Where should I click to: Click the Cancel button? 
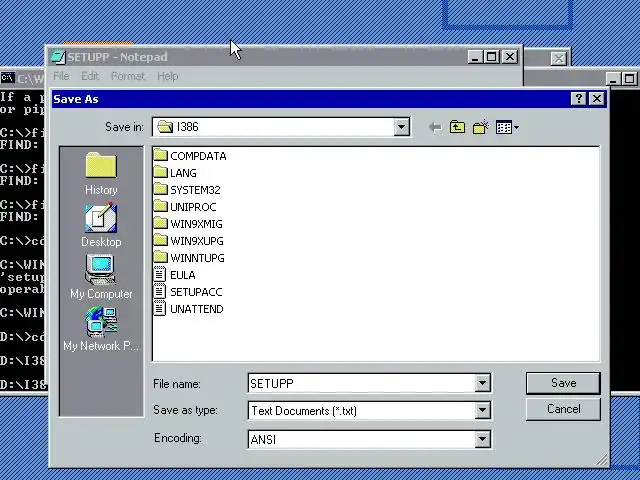pos(563,409)
